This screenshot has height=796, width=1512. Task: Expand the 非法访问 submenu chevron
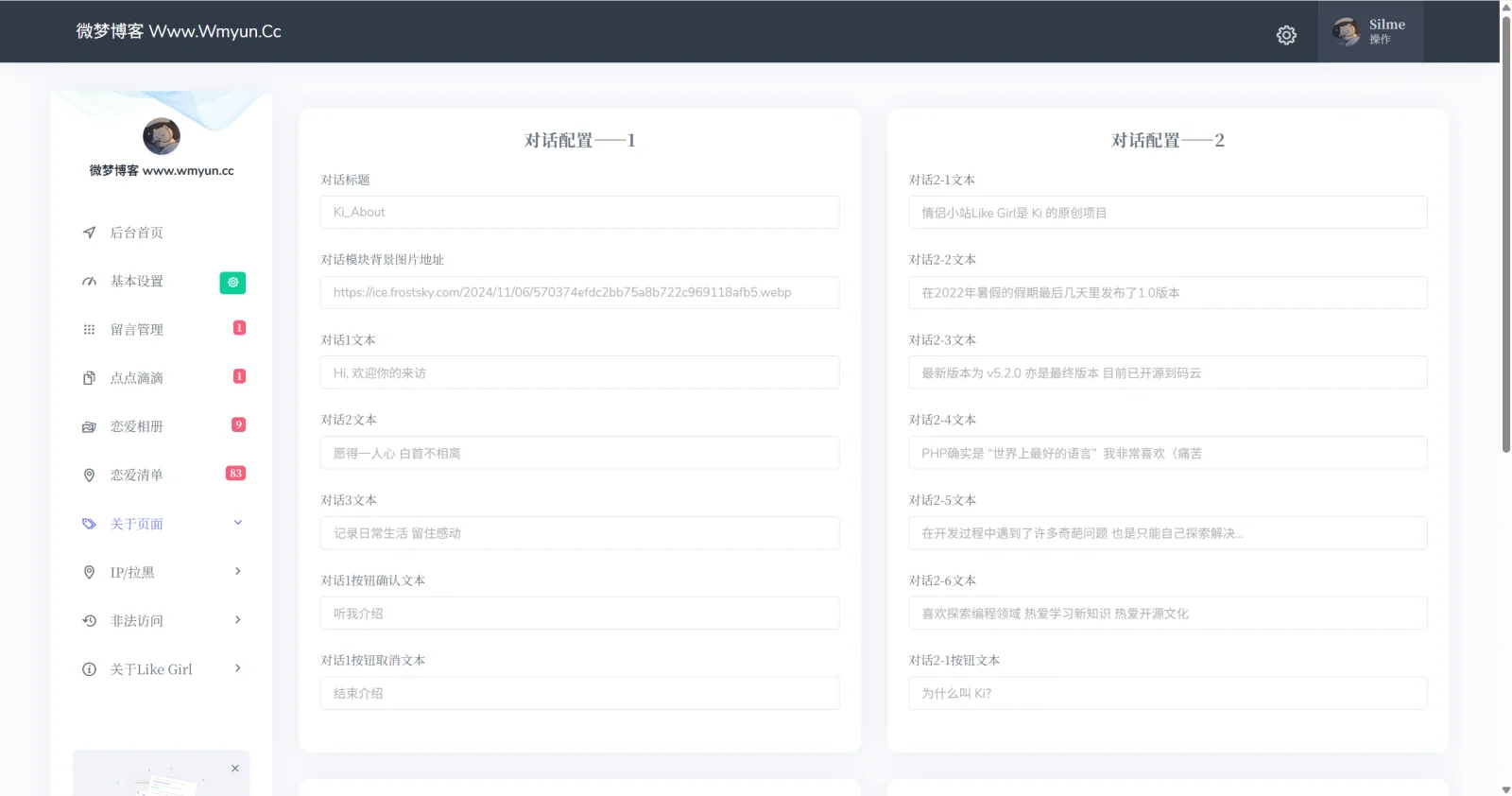coord(238,620)
